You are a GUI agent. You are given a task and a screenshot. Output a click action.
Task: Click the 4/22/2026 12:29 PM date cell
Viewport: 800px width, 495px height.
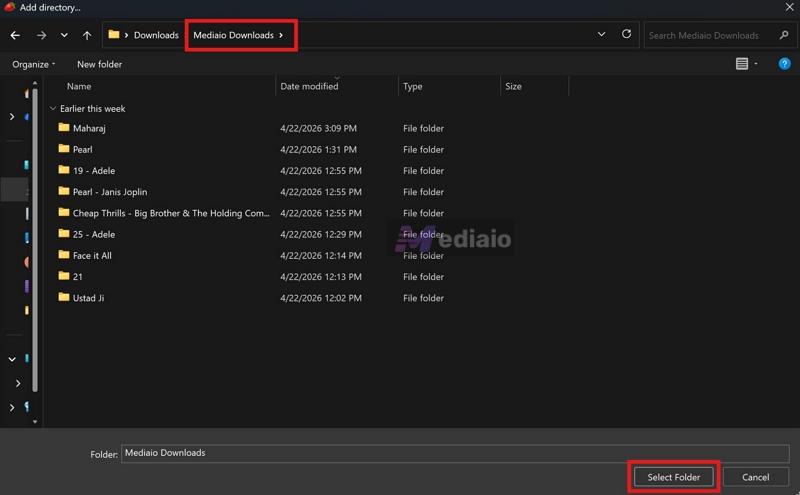pyautogui.click(x=321, y=234)
